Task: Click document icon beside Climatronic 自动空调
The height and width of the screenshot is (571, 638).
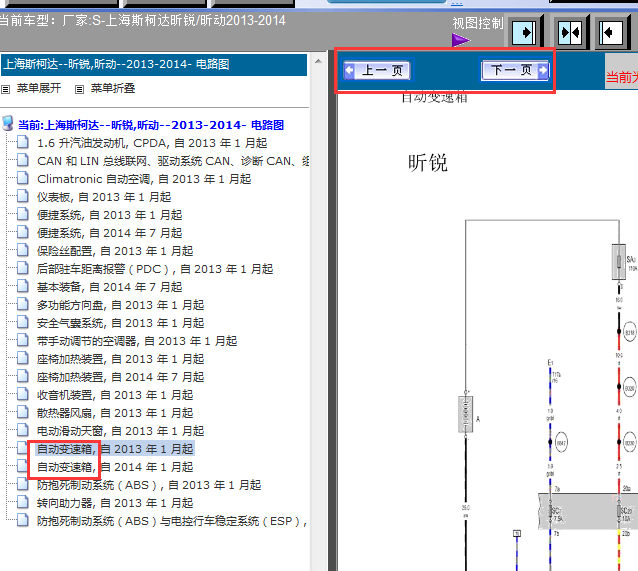Action: coord(23,178)
